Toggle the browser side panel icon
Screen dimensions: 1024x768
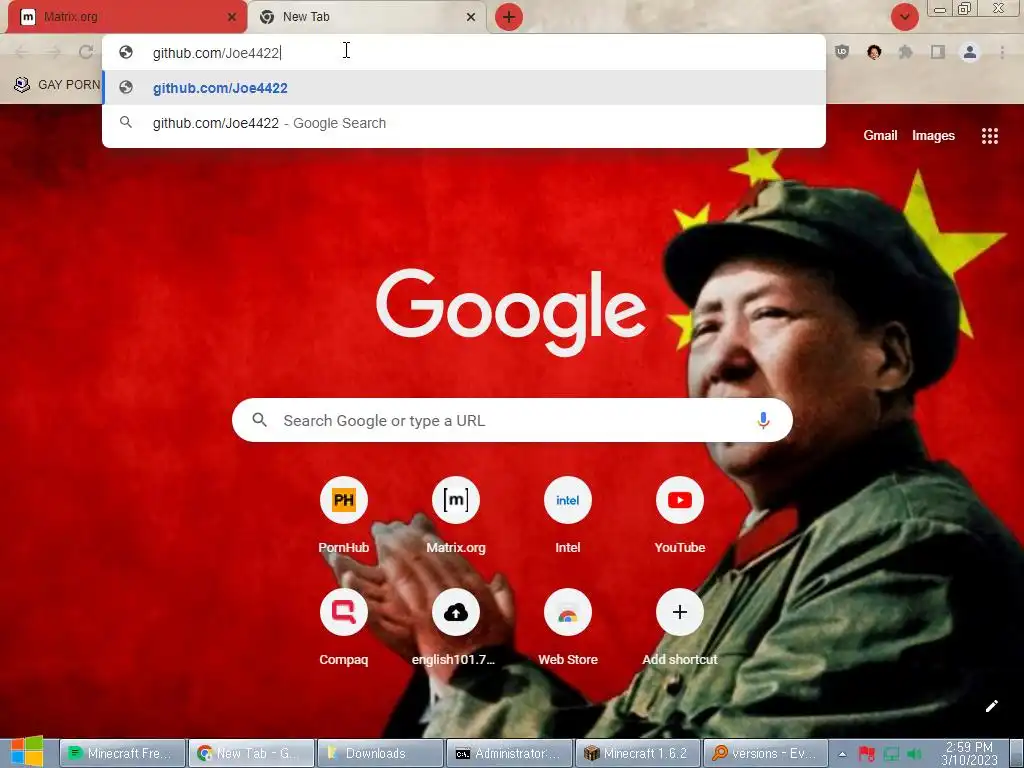pos(937,52)
